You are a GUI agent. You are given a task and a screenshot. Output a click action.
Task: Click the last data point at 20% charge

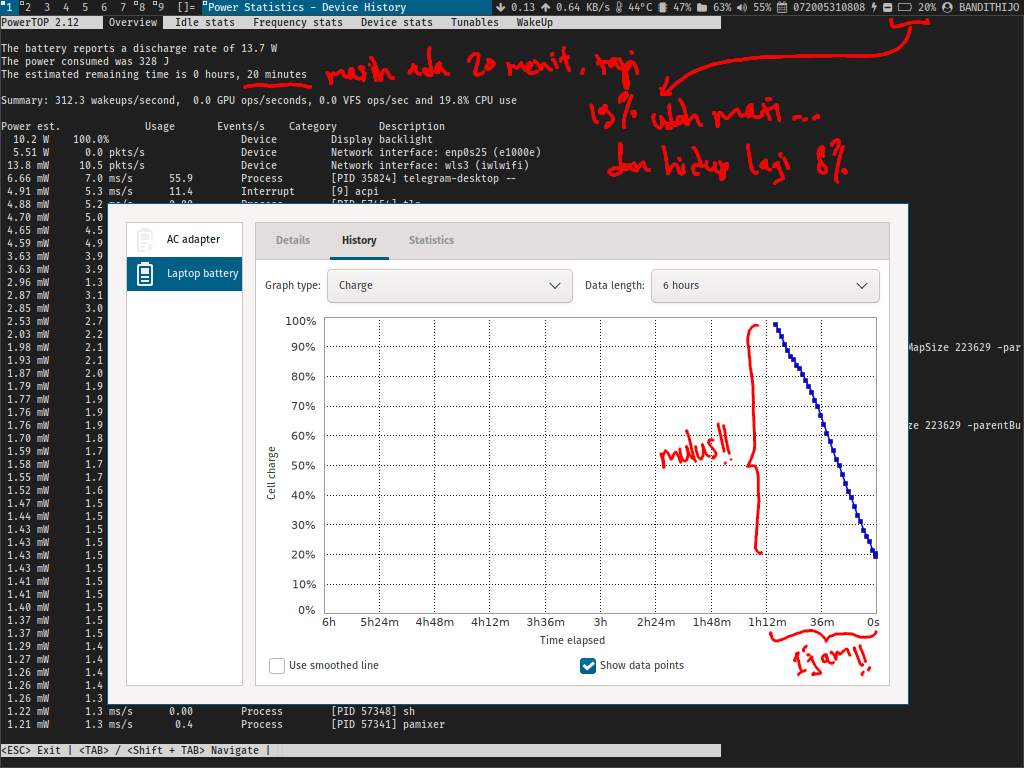(875, 555)
